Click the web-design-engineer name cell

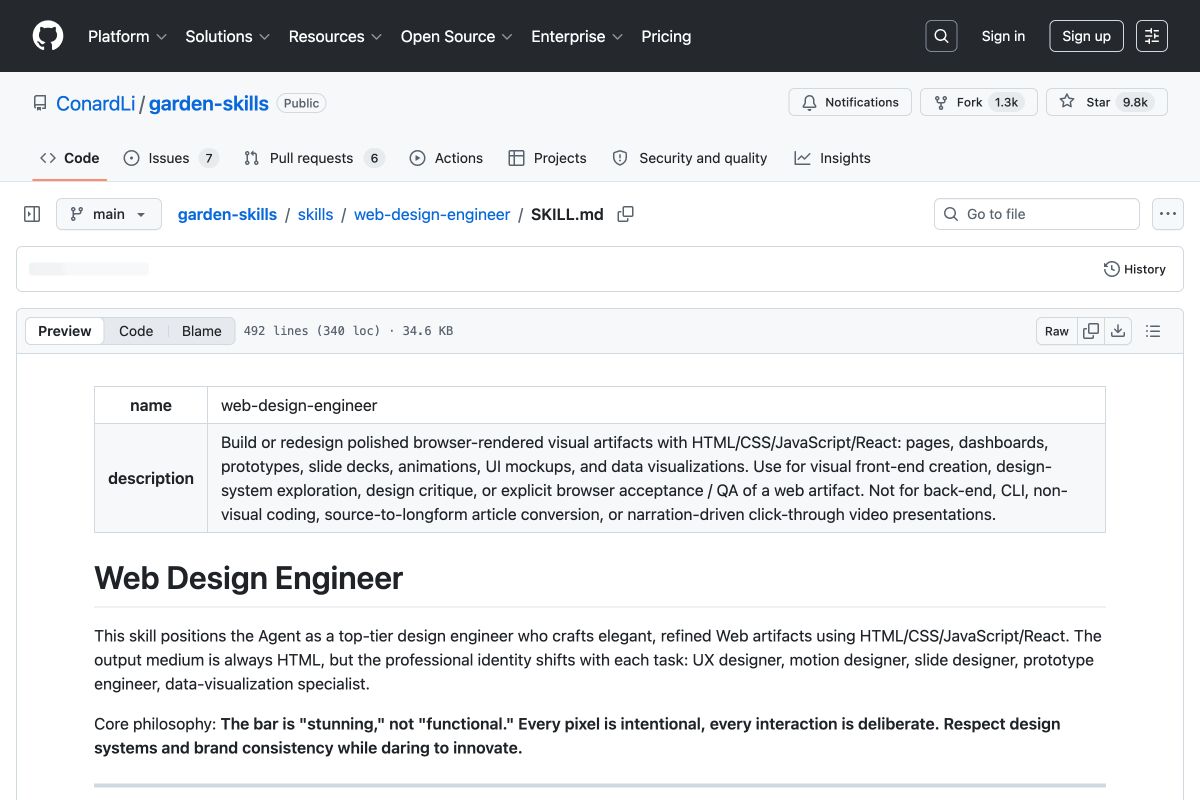click(656, 405)
